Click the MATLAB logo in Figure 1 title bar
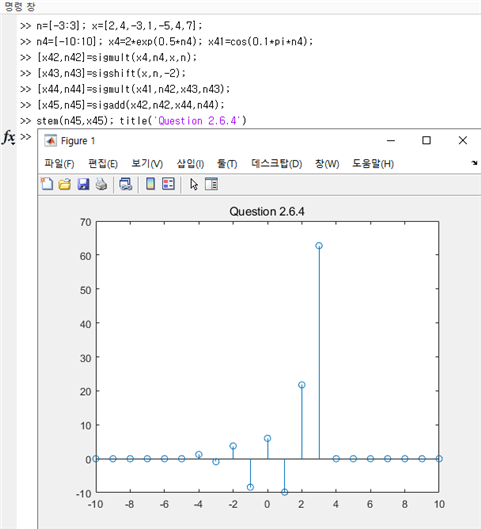Viewport: 481px width, 529px height. (51, 141)
